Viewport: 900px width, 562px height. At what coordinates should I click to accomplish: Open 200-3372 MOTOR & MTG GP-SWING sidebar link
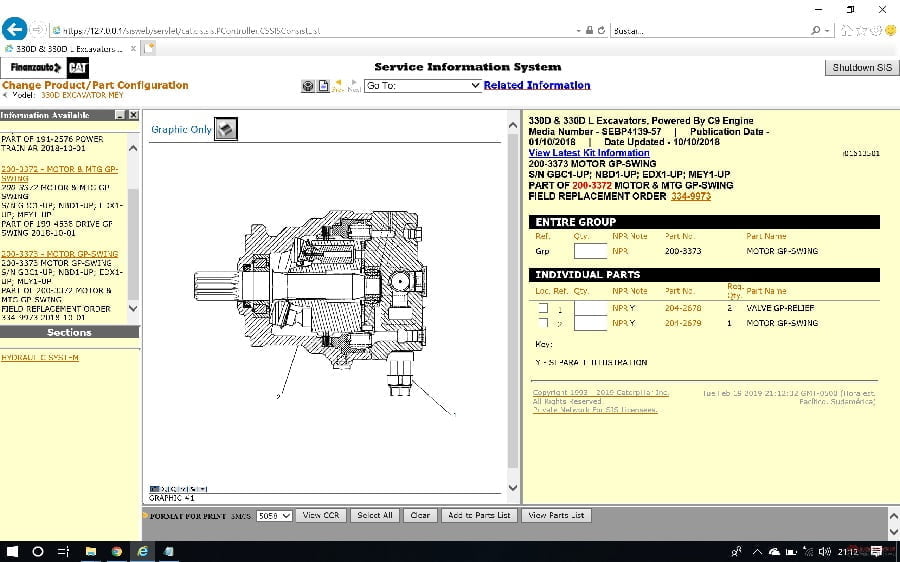click(60, 173)
